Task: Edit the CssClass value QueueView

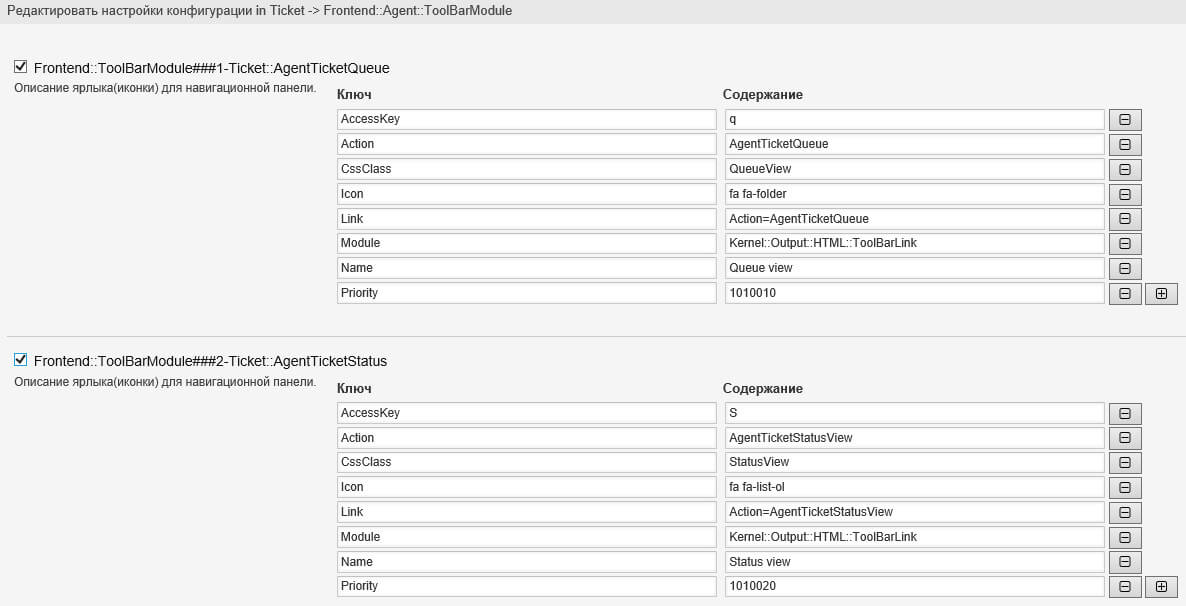Action: (x=914, y=169)
